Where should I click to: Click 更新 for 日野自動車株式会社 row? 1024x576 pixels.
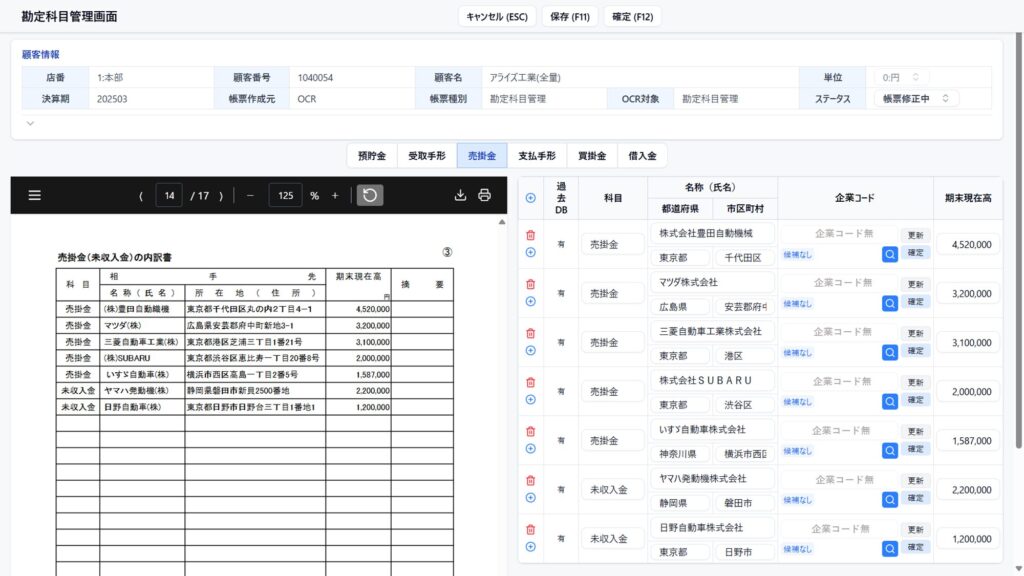tap(916, 530)
